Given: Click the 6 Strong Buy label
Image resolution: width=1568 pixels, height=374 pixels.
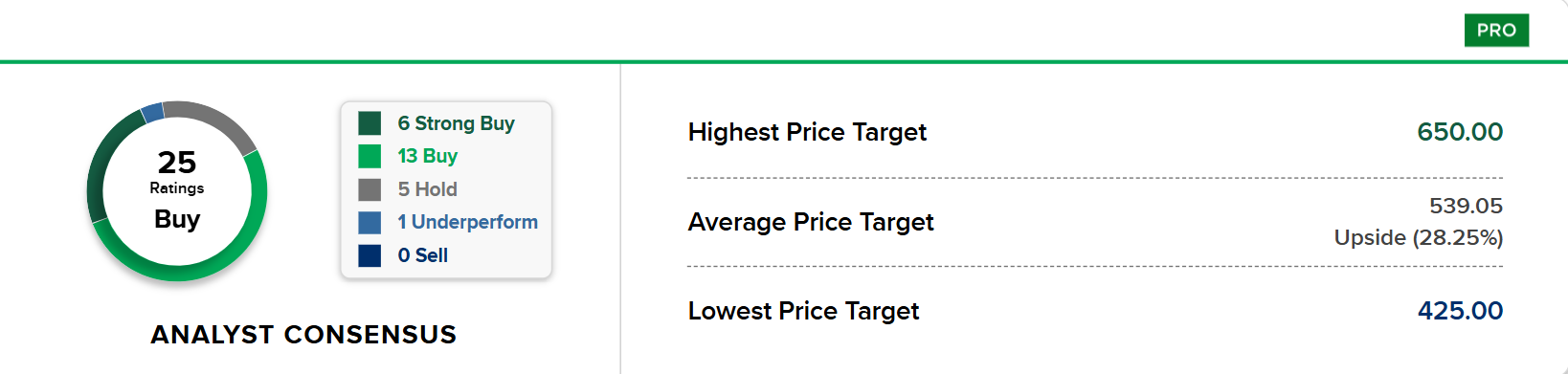Looking at the screenshot, I should [x=456, y=123].
